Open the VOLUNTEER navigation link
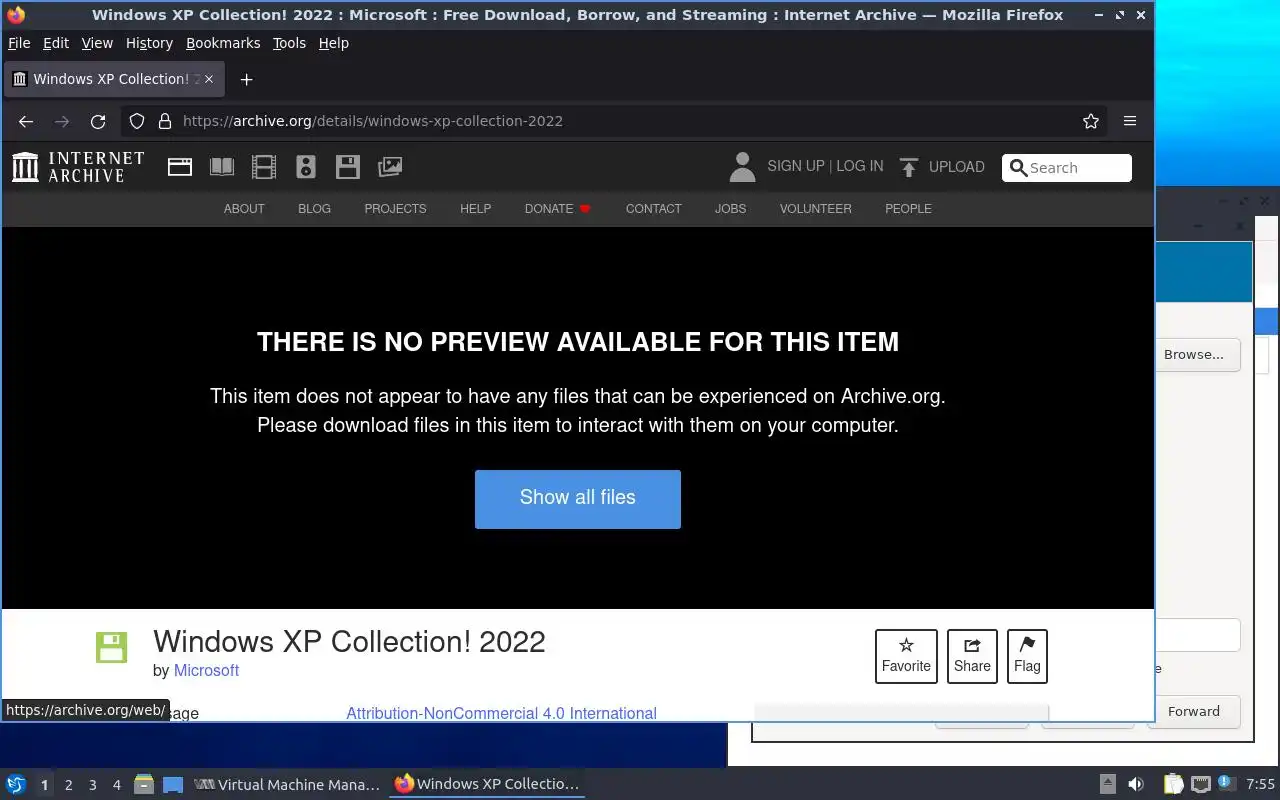Image resolution: width=1280 pixels, height=800 pixels. tap(816, 208)
